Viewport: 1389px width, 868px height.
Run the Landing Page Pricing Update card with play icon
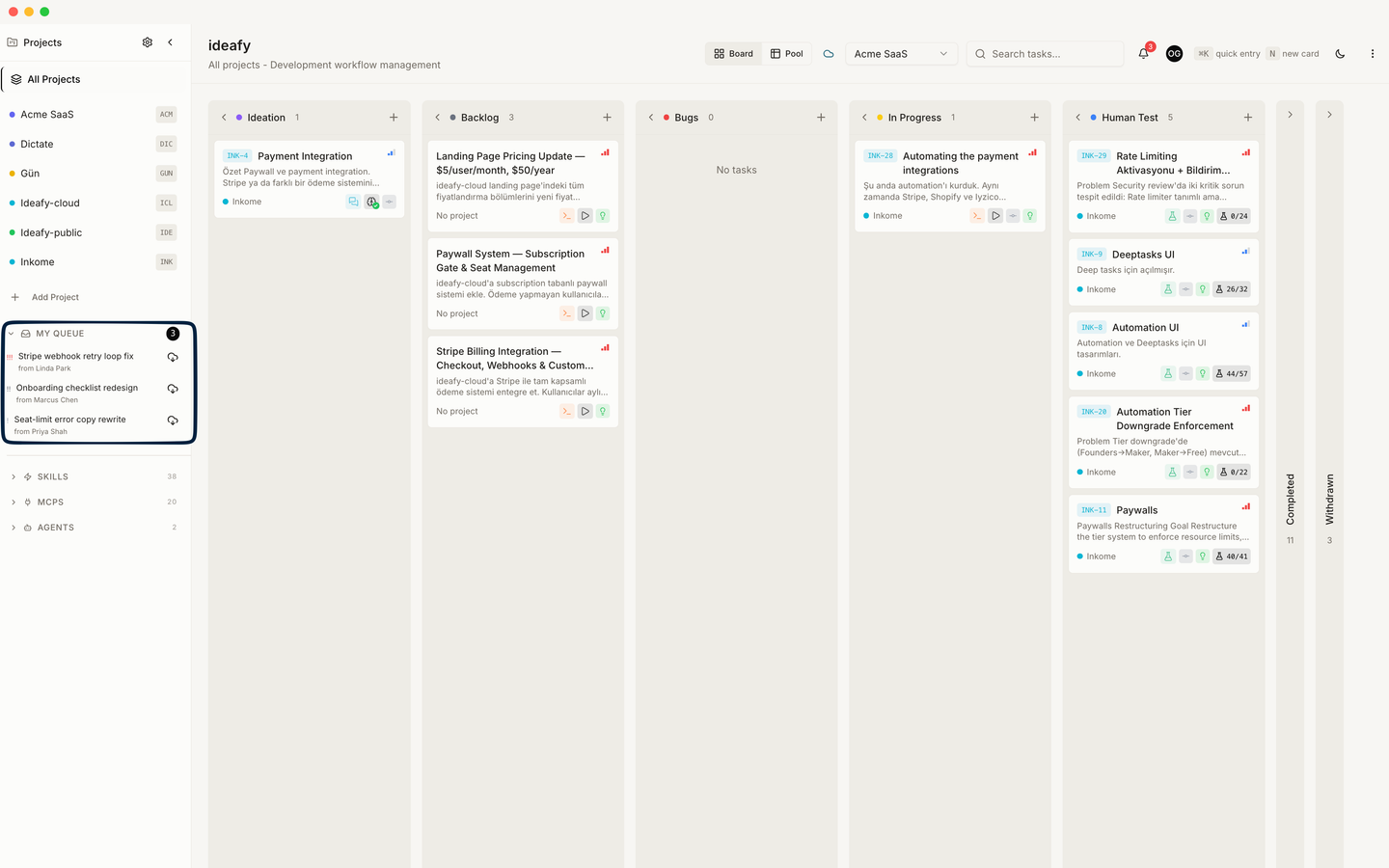(x=585, y=216)
